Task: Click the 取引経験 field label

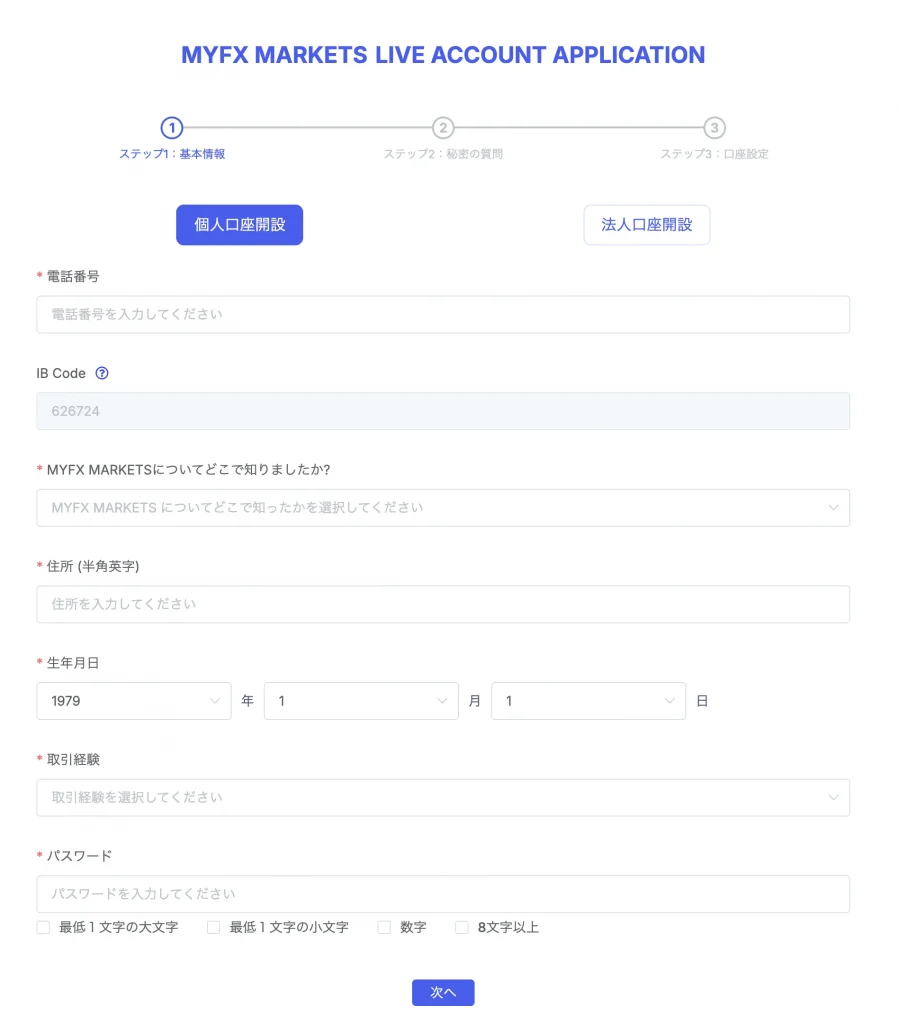Action: [73, 760]
